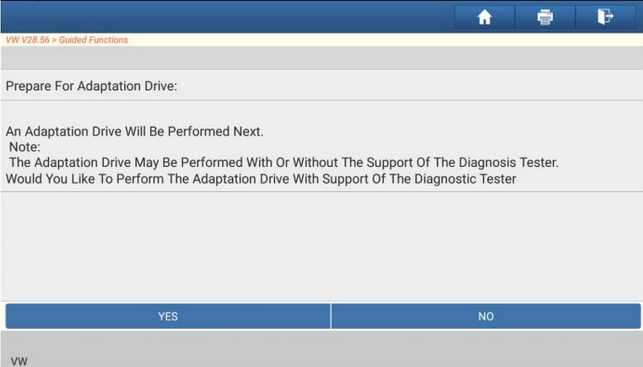The height and width of the screenshot is (367, 643).
Task: Print the current page with printer icon
Action: tap(545, 17)
